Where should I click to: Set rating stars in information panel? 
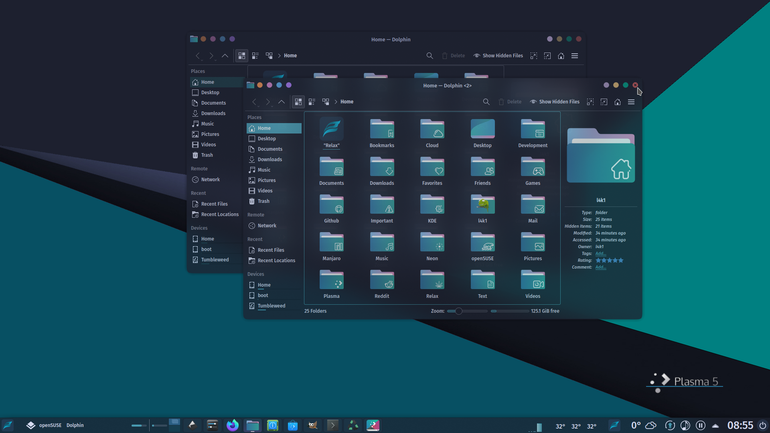click(609, 260)
